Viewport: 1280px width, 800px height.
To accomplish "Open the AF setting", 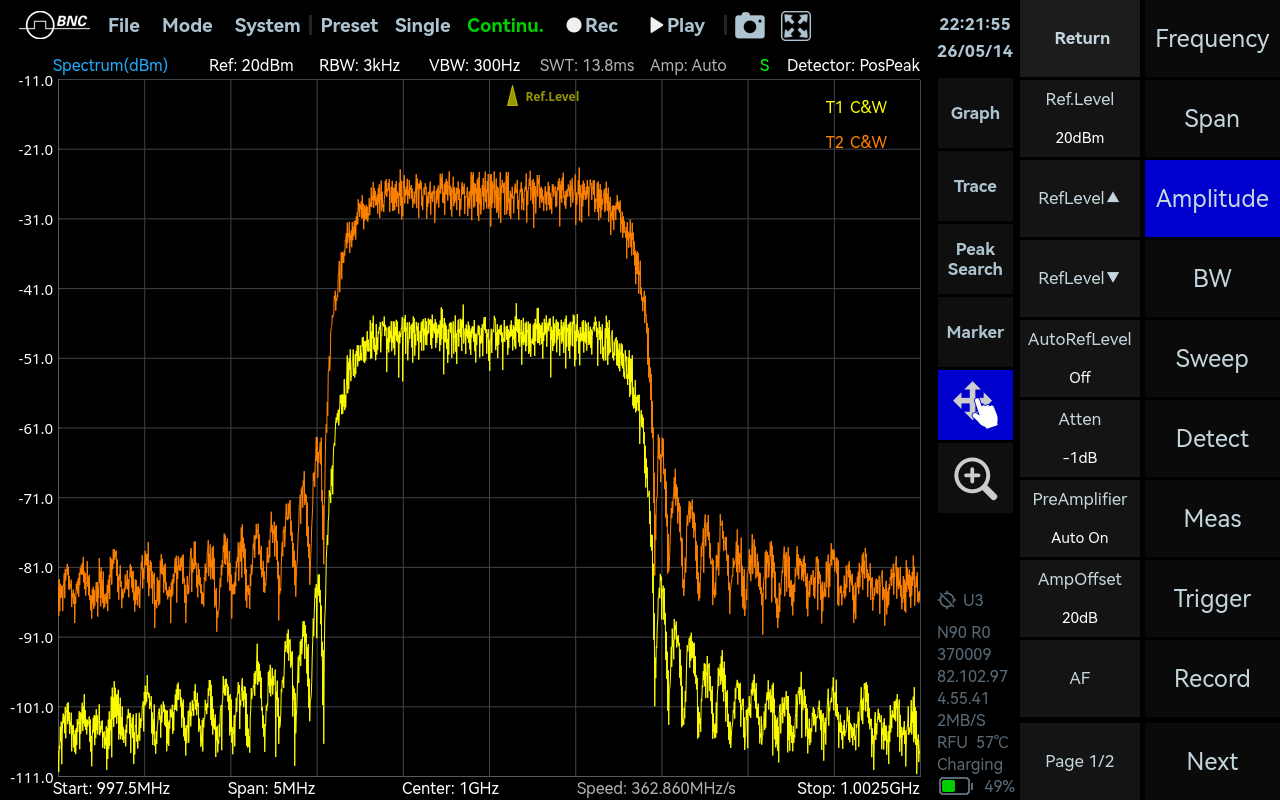I will [x=1080, y=678].
